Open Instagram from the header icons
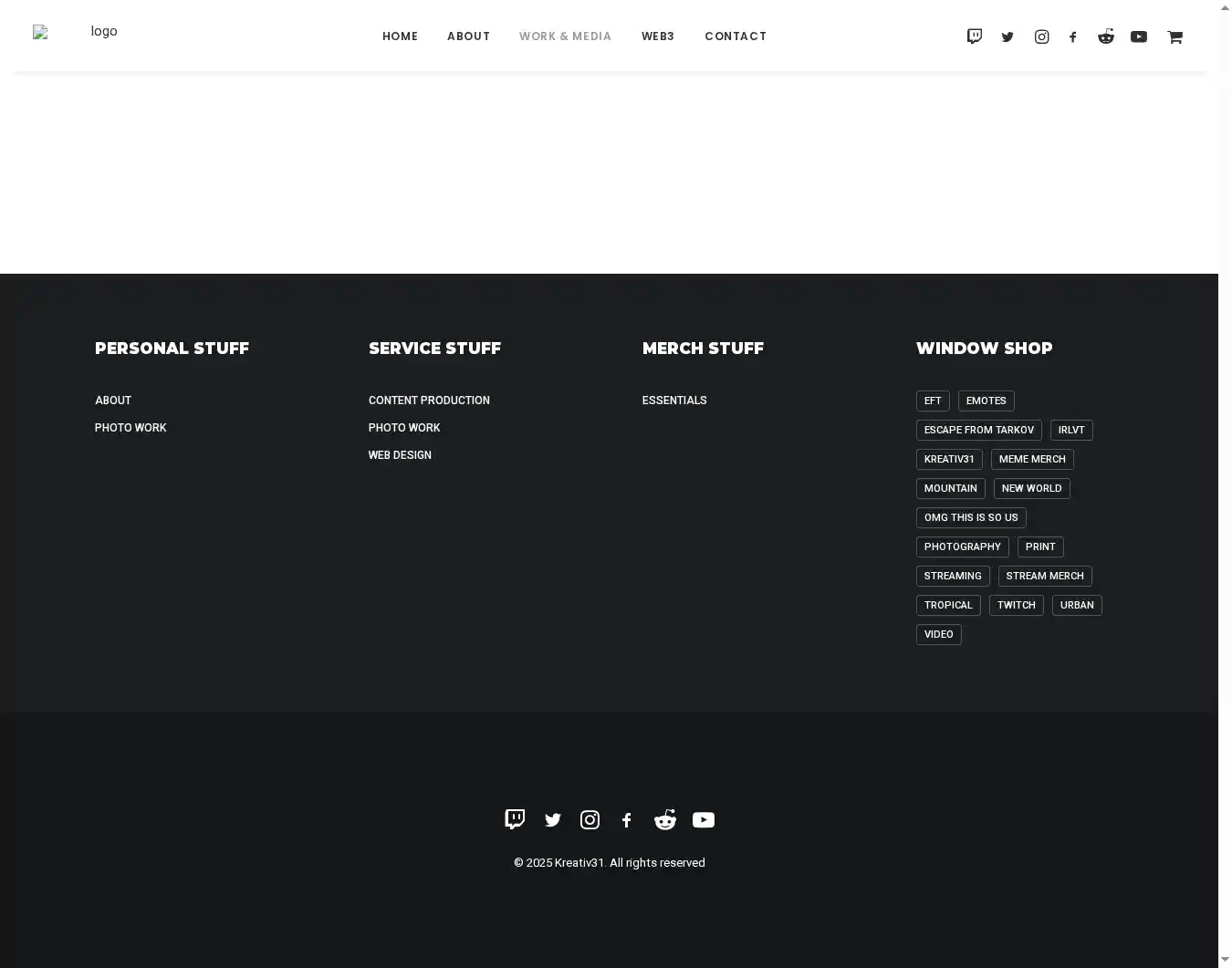Screen dimensions: 1232x968 coord(1041,37)
